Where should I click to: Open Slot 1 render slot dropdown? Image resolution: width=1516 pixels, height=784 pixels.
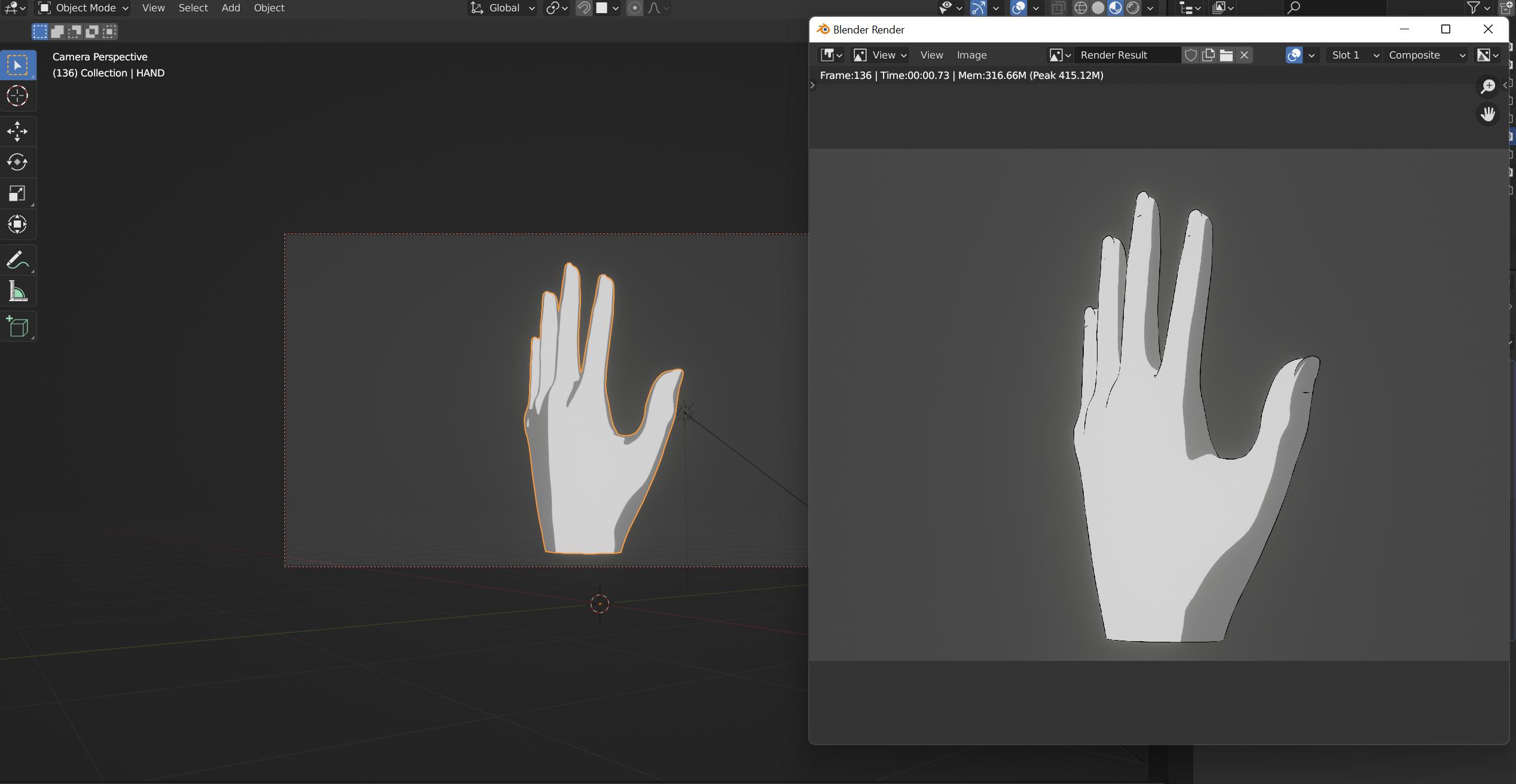coord(1354,55)
